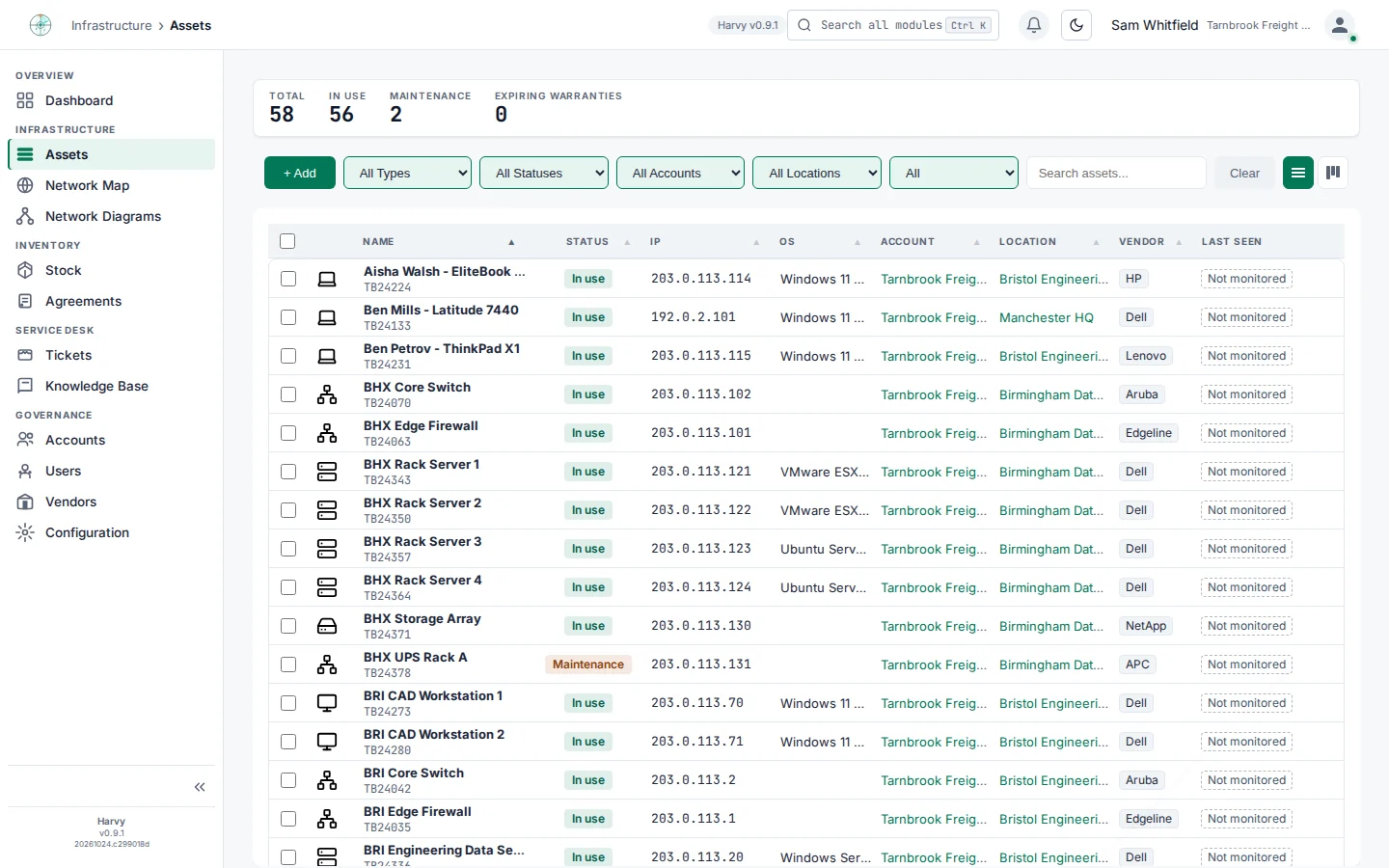The height and width of the screenshot is (868, 1389).
Task: Click the network icon for BHX Edge Firewall
Action: (x=327, y=433)
